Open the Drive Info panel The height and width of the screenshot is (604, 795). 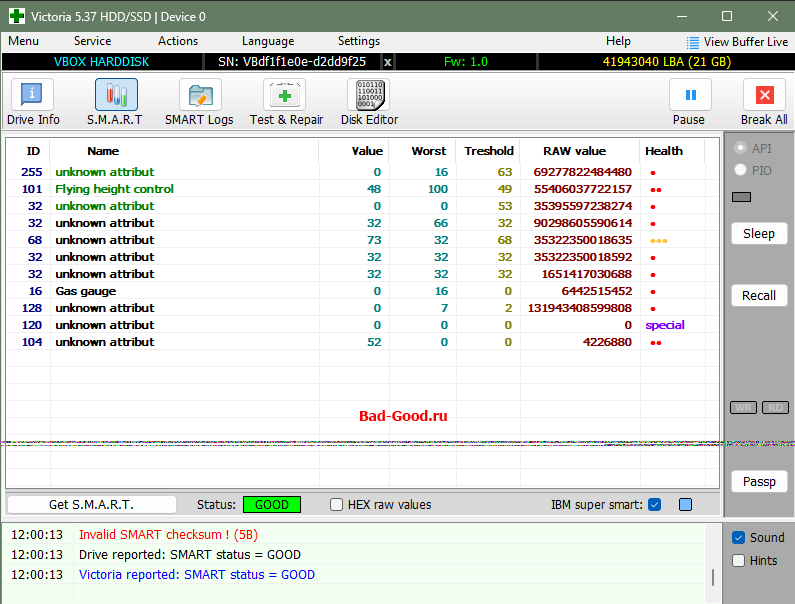pos(33,96)
